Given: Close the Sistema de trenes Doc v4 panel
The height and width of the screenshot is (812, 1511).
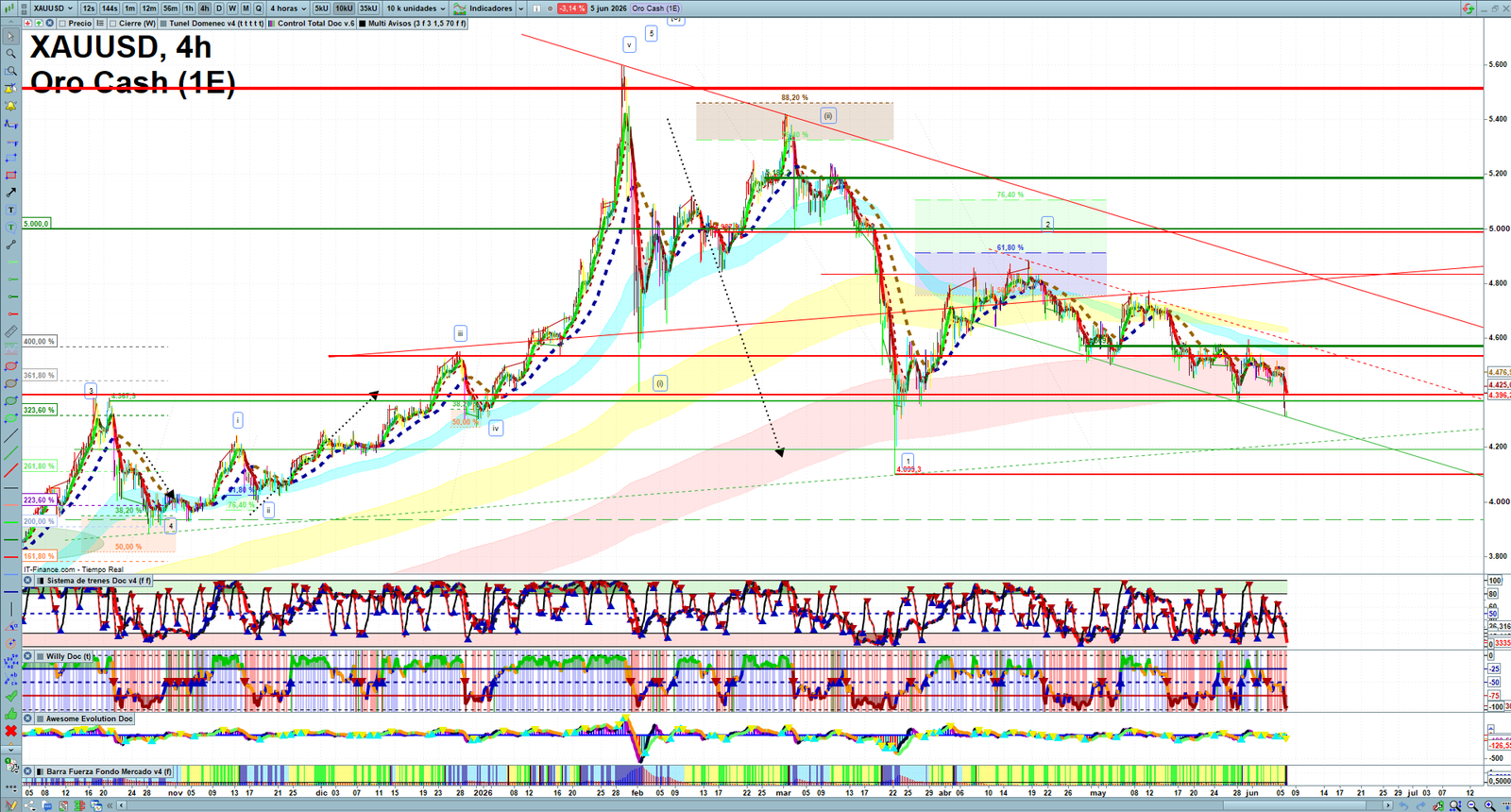Looking at the screenshot, I should pos(28,581).
